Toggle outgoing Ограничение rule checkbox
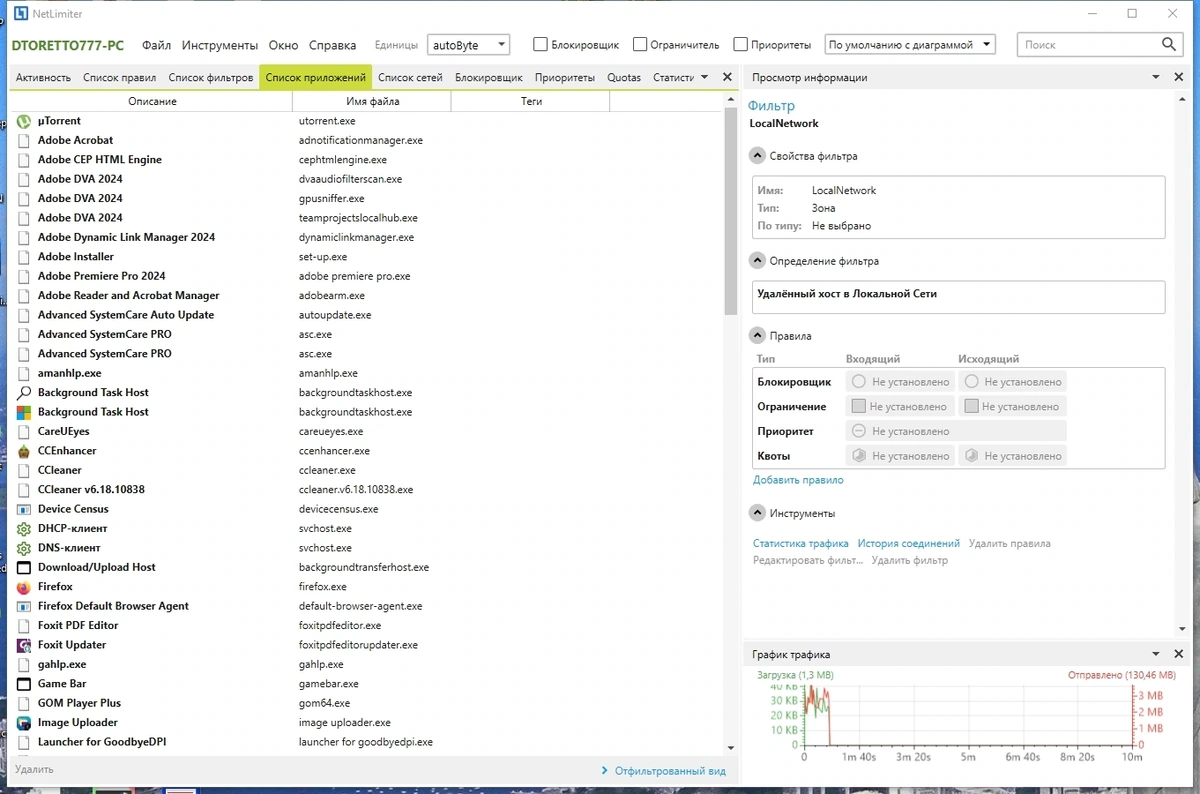The height and width of the screenshot is (794, 1200). pyautogui.click(x=970, y=406)
